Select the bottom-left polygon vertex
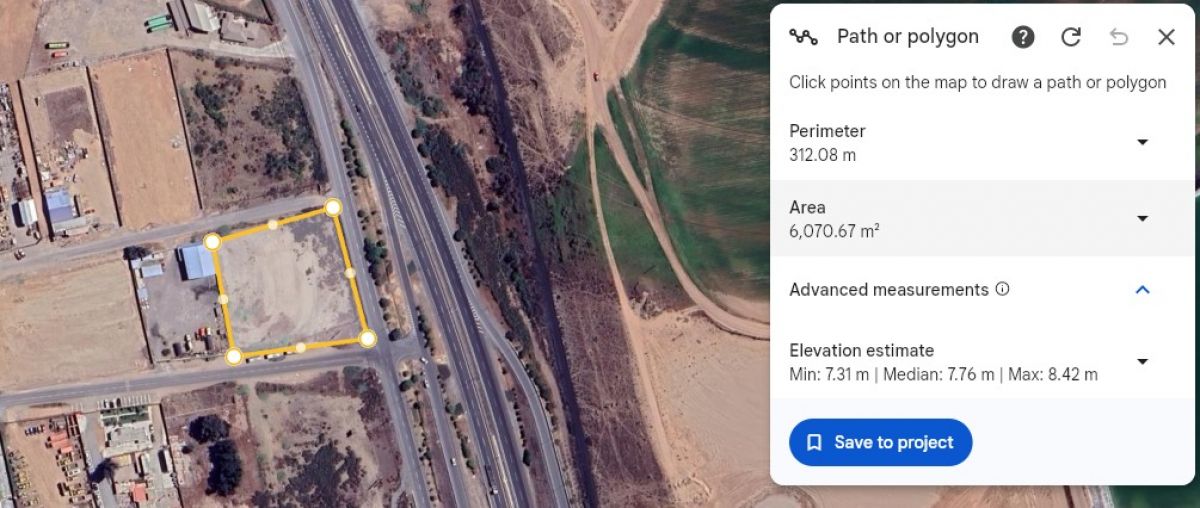The width and height of the screenshot is (1200, 508). [233, 356]
